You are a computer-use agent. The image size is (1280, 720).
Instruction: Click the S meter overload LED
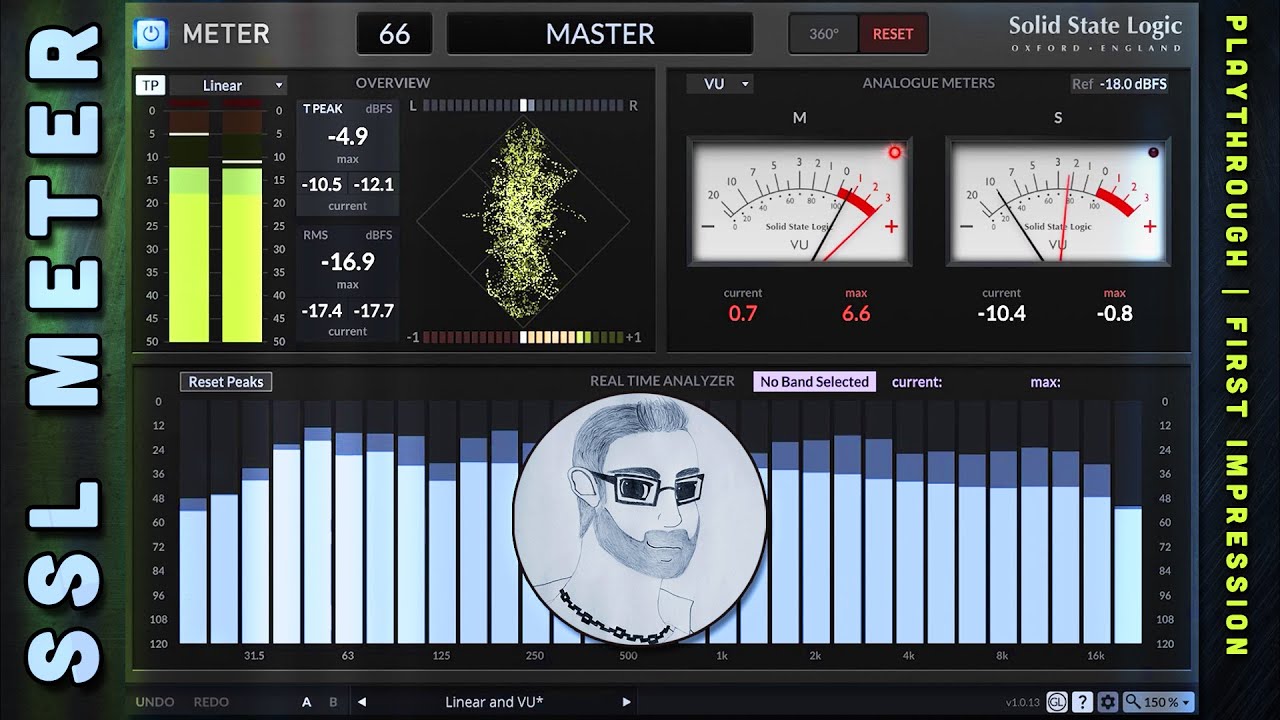point(1153,152)
